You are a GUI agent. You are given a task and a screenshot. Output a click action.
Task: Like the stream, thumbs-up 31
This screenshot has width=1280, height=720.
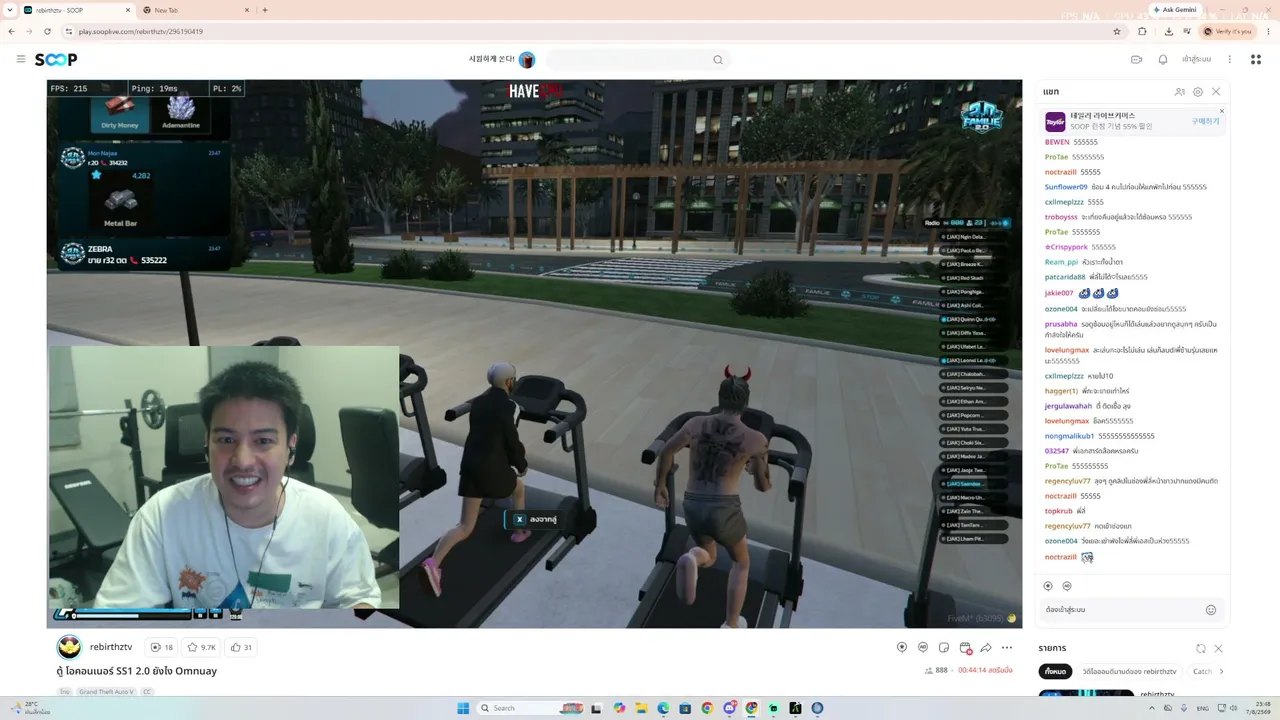pos(241,648)
